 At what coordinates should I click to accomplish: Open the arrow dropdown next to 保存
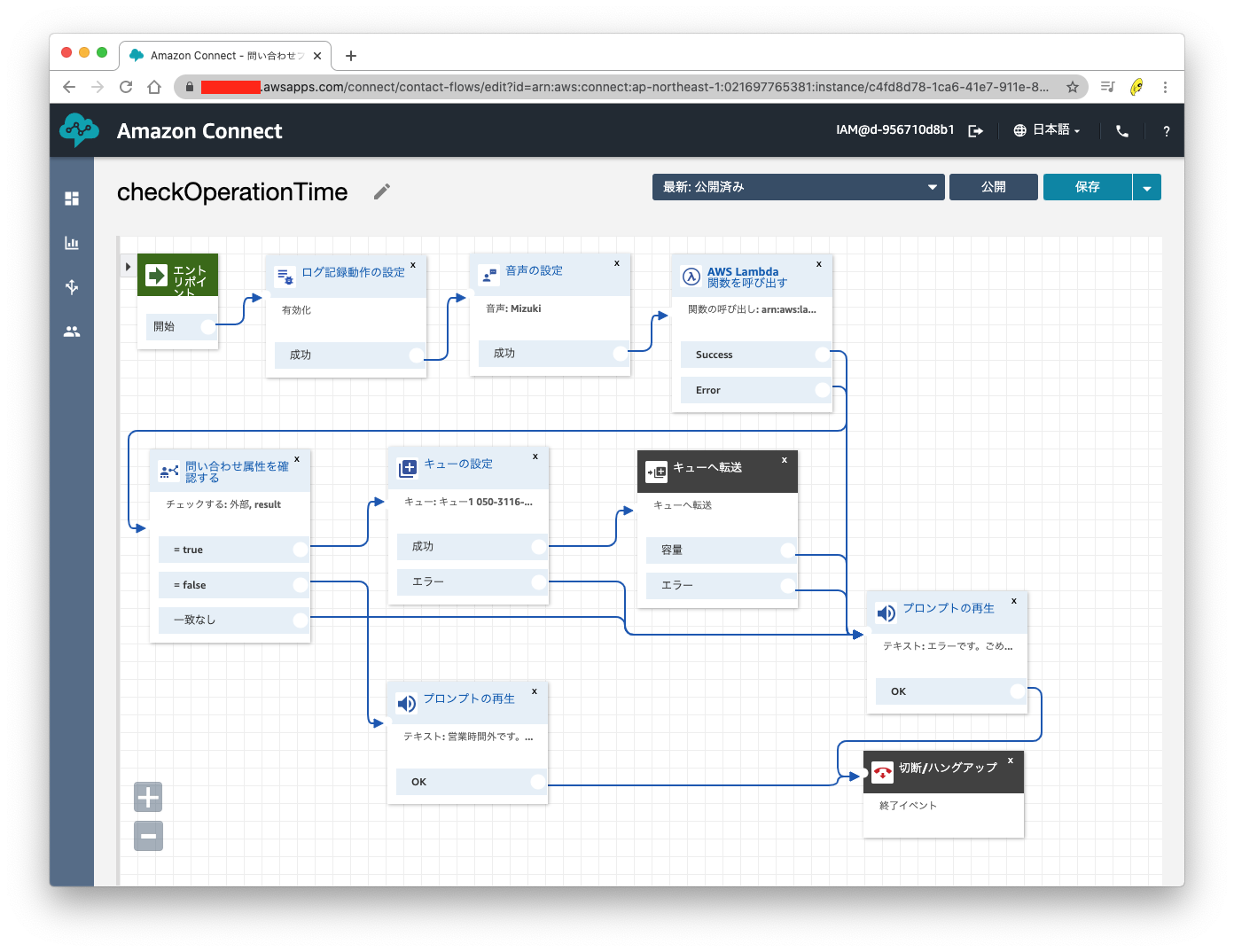(x=1147, y=187)
